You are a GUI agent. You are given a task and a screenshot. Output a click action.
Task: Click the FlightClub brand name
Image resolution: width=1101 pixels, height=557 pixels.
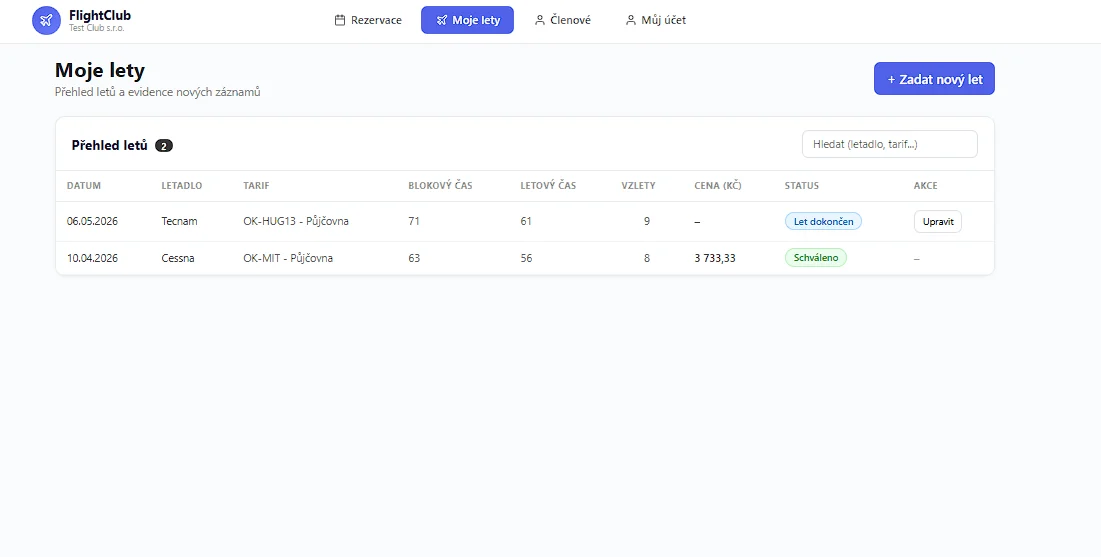(x=100, y=15)
